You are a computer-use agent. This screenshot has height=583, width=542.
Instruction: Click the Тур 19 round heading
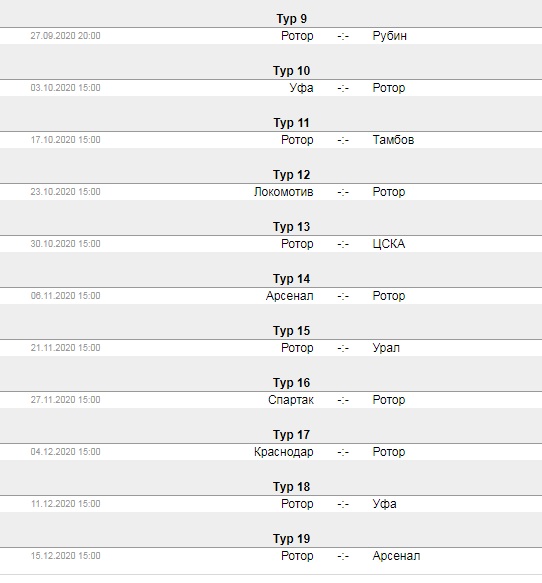point(291,539)
